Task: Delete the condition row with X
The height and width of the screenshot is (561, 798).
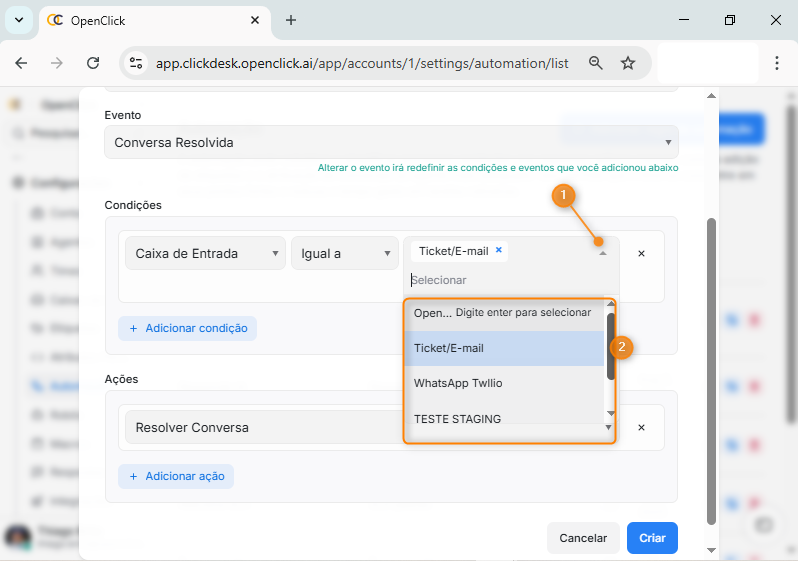Action: pos(641,254)
